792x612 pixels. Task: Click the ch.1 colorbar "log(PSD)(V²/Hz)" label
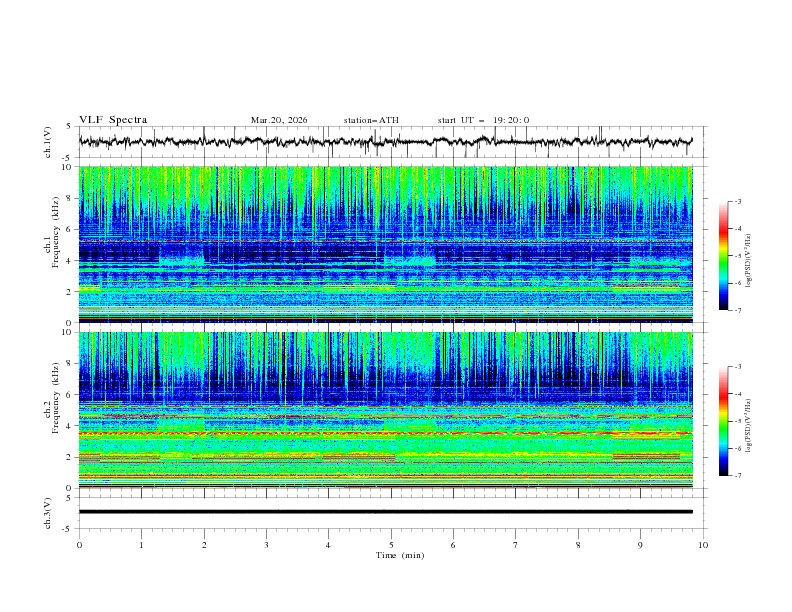coord(748,261)
